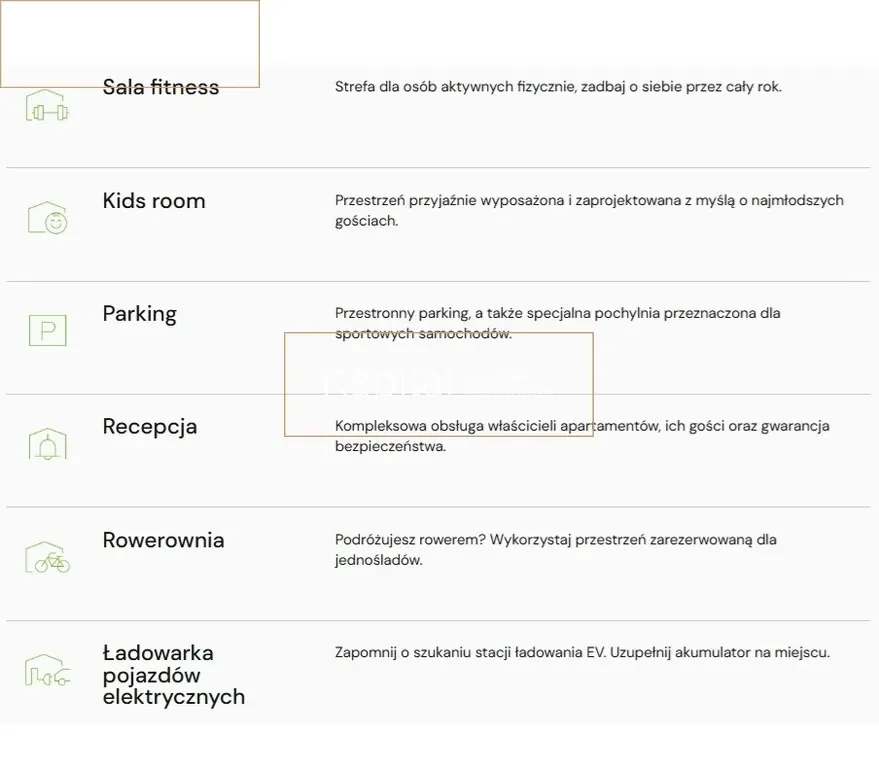Select the Parking description about sports cars
This screenshot has width=879, height=768.
tap(557, 323)
